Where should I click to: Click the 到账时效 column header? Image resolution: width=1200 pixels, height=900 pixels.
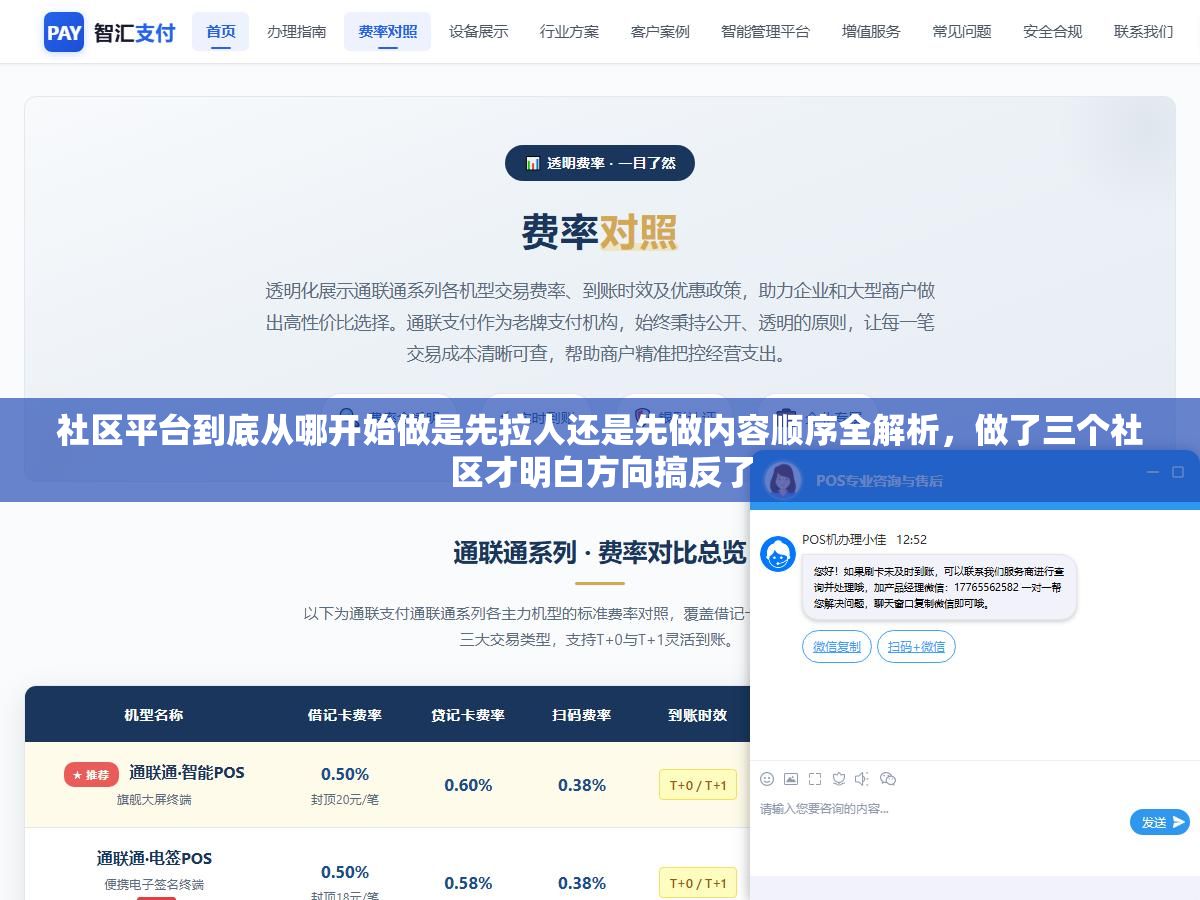click(698, 715)
